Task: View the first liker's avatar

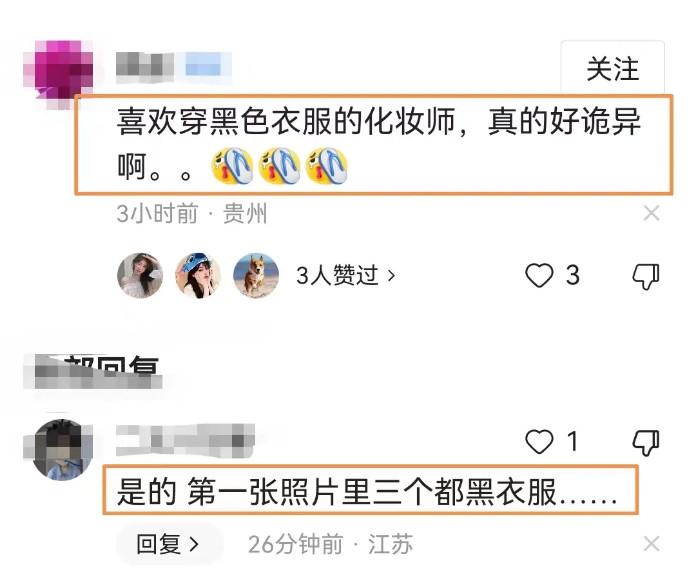Action: click(140, 275)
